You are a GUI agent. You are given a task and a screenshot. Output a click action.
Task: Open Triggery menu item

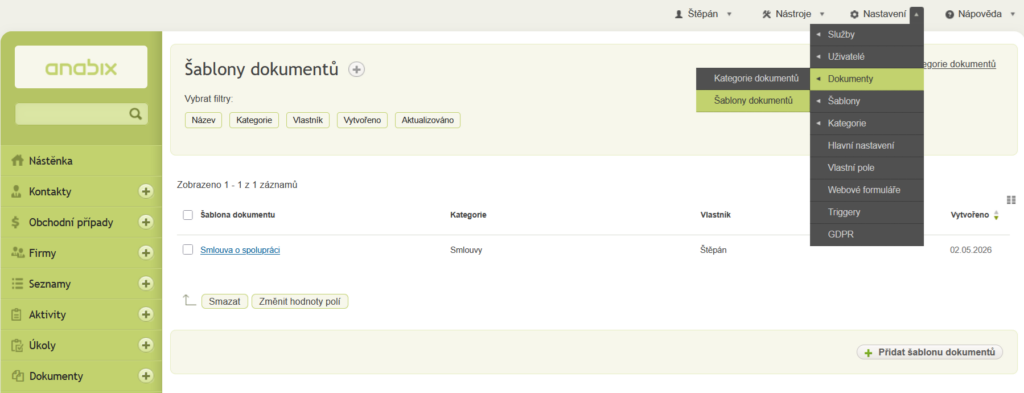tap(867, 212)
